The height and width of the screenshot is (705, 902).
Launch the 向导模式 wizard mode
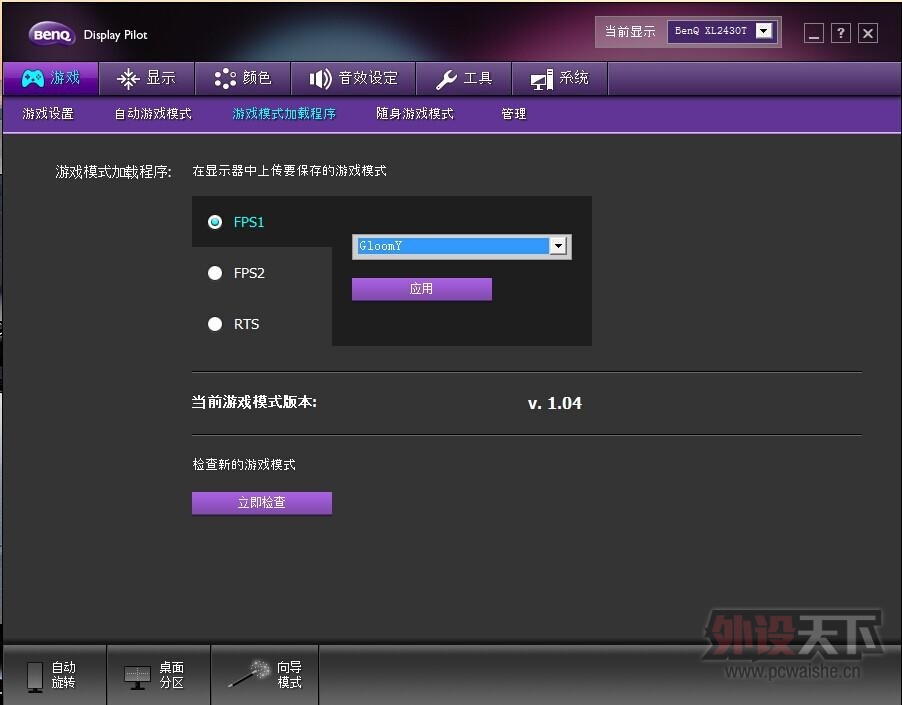(265, 675)
